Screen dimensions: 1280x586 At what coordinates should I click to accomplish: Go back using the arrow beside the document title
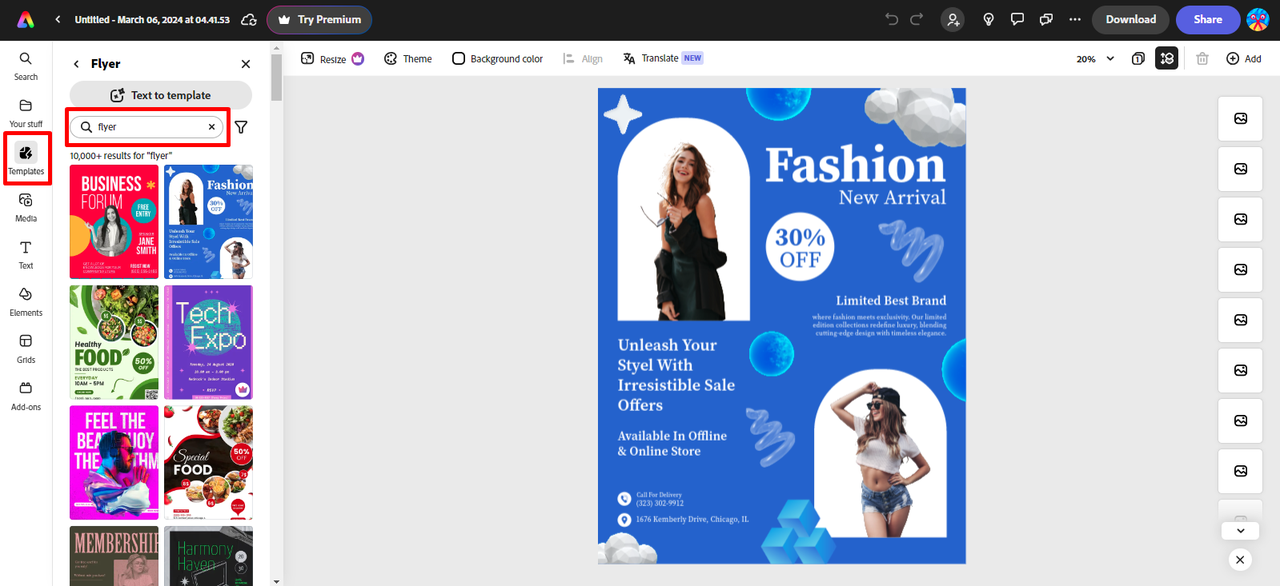click(x=58, y=20)
